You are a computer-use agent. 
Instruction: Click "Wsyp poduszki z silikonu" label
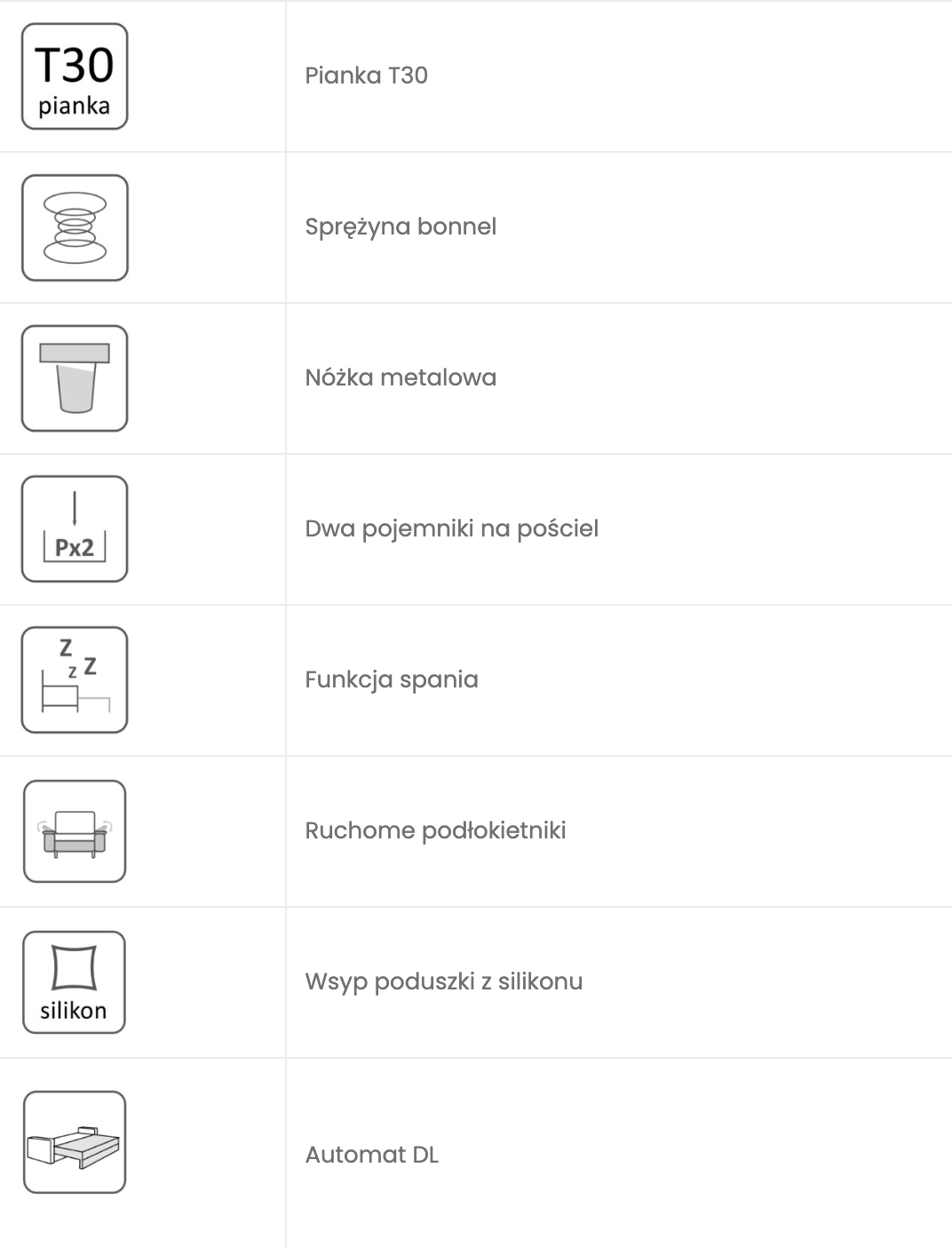444,981
